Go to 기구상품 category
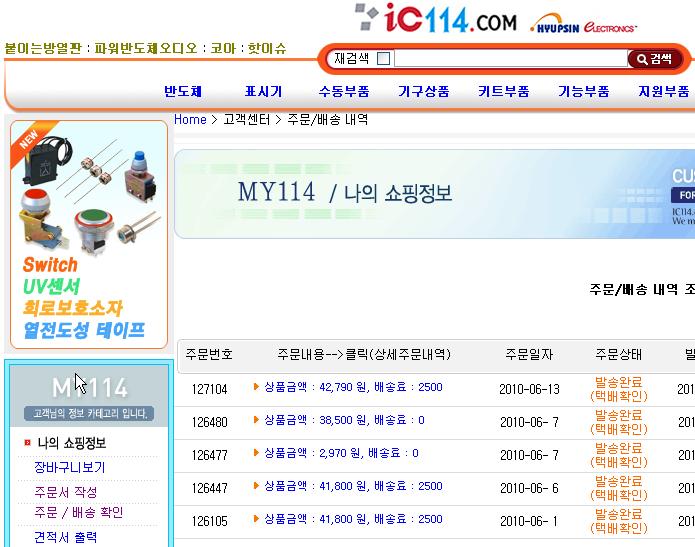The height and width of the screenshot is (547, 695). pyautogui.click(x=423, y=91)
